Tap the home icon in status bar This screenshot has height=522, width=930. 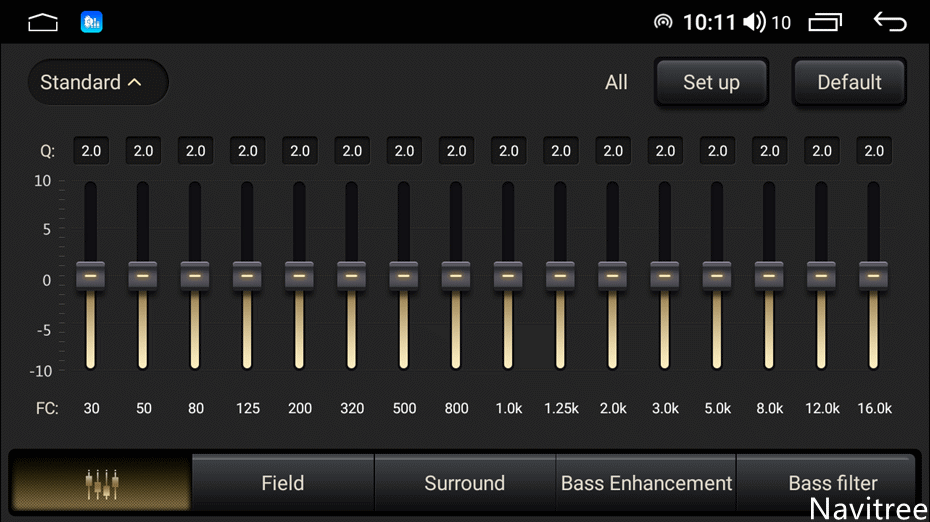pyautogui.click(x=43, y=22)
